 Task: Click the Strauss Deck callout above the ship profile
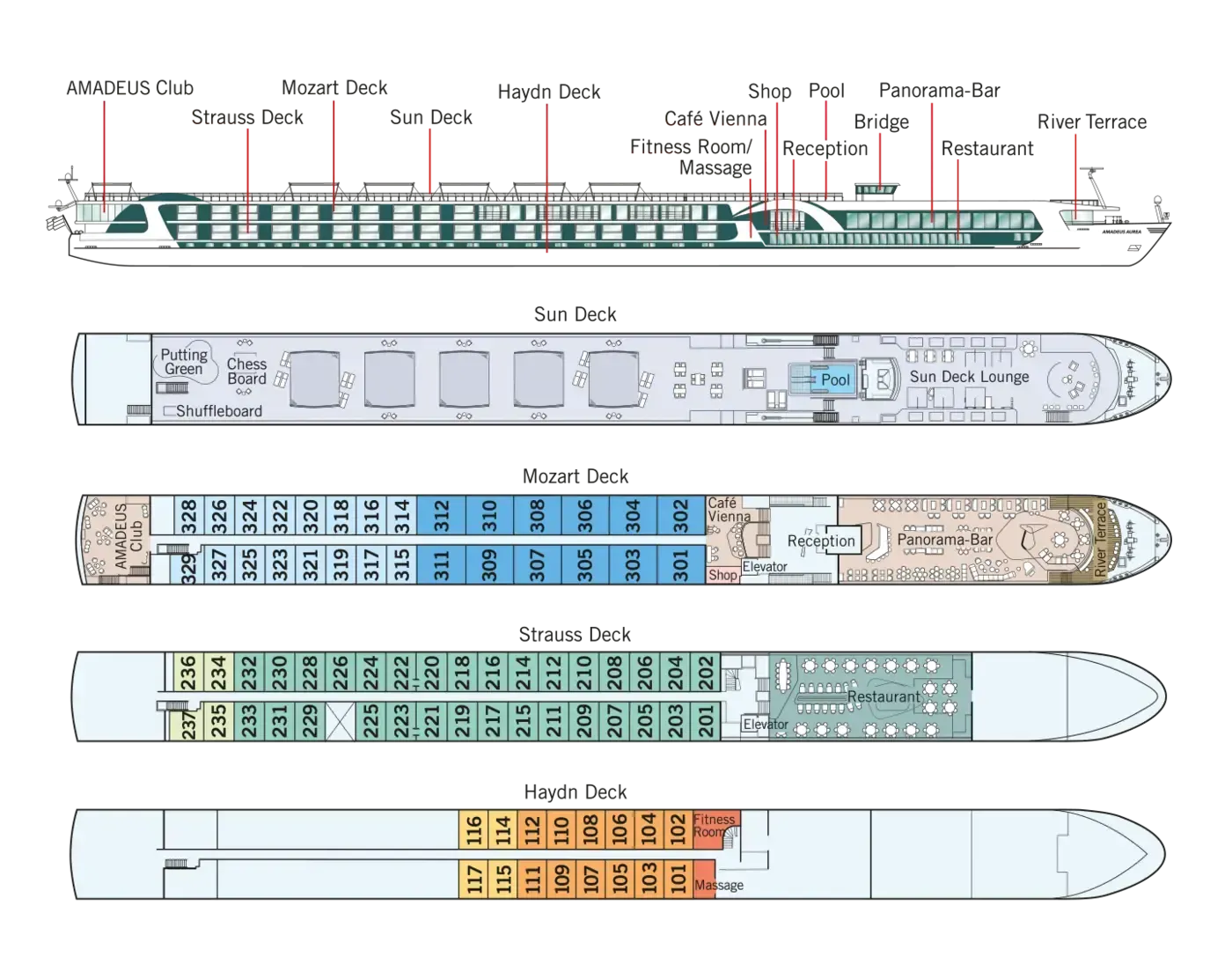pos(247,117)
